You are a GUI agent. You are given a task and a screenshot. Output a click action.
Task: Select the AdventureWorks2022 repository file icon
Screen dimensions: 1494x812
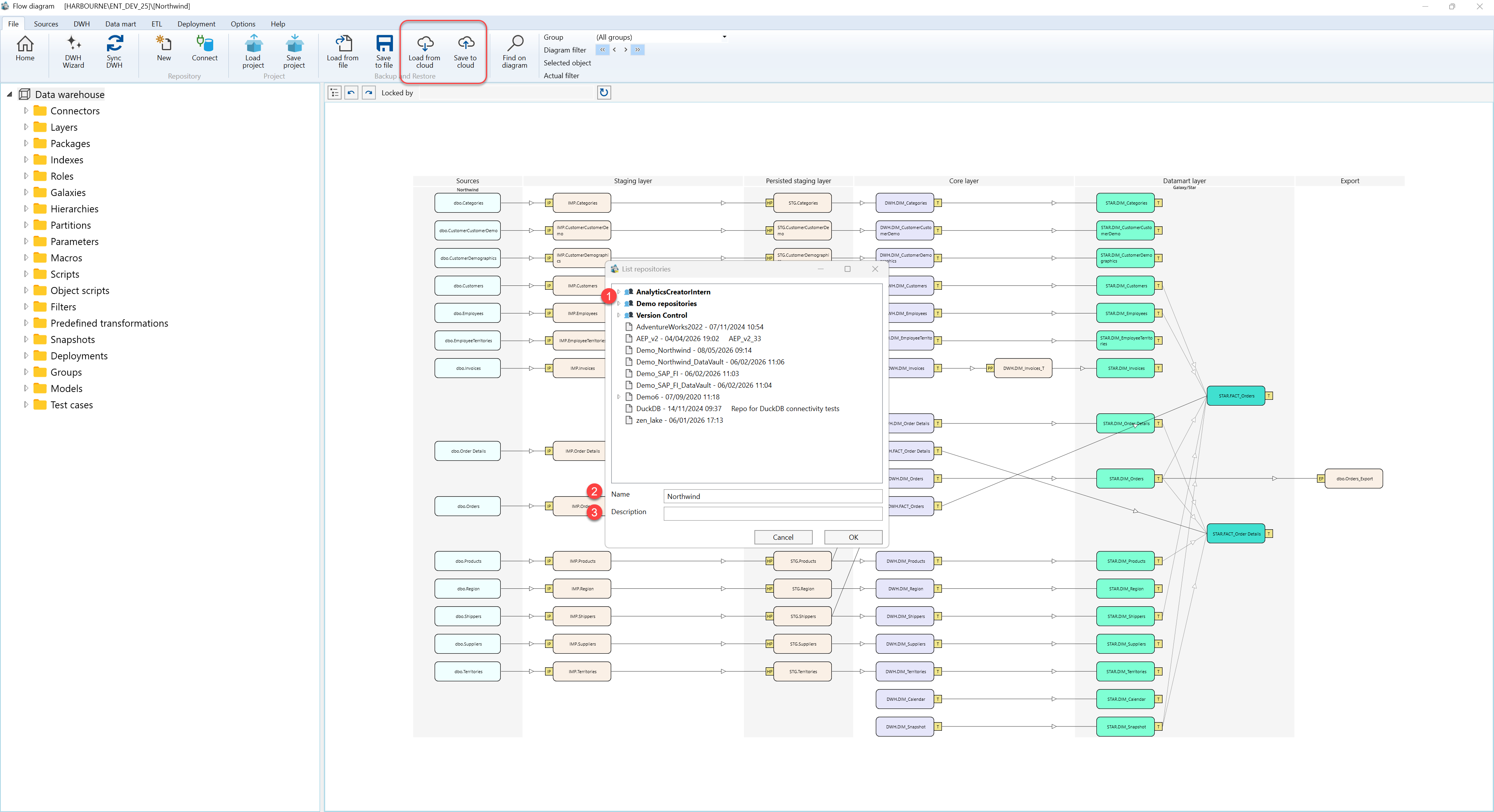click(x=629, y=327)
